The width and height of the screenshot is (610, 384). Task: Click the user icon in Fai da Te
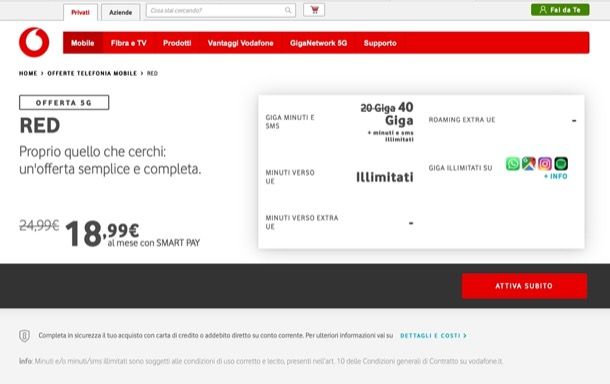tap(543, 10)
